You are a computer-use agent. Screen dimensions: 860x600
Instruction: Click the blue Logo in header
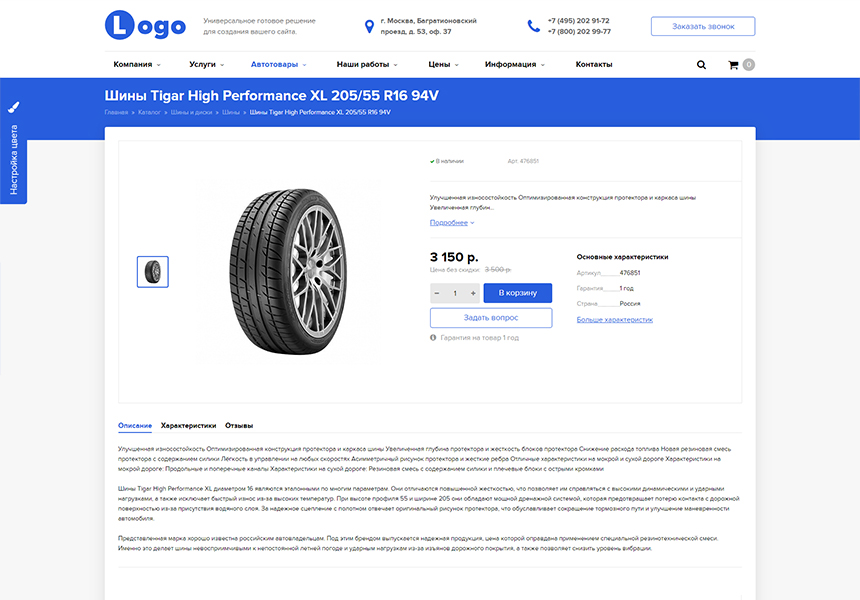point(145,26)
